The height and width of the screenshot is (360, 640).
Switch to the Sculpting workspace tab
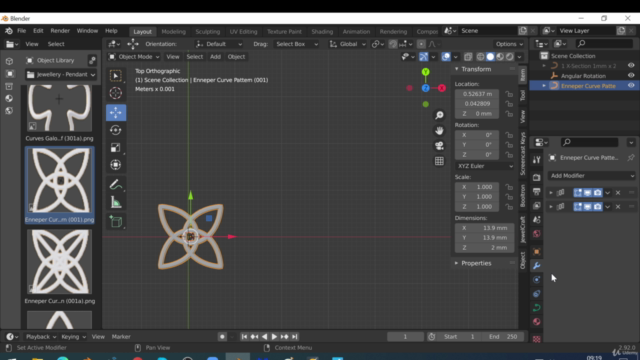tap(207, 31)
